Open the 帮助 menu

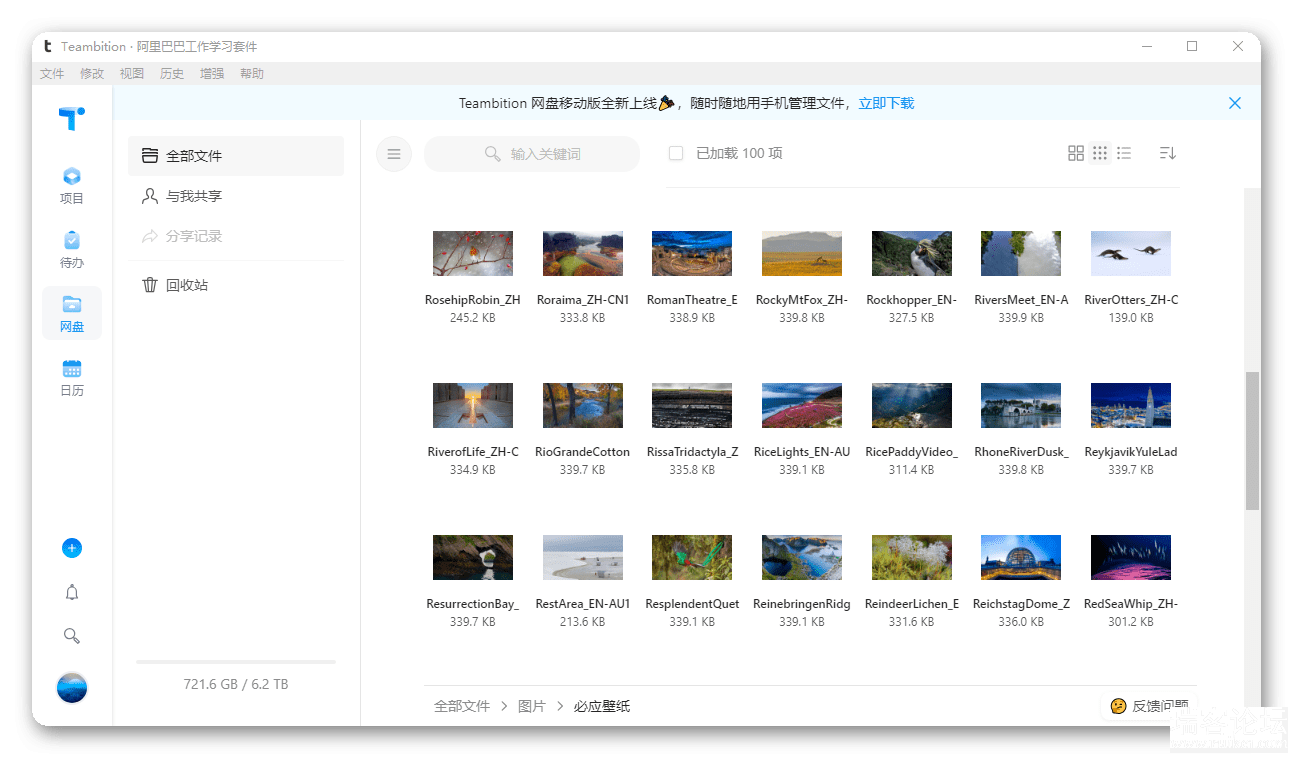252,74
